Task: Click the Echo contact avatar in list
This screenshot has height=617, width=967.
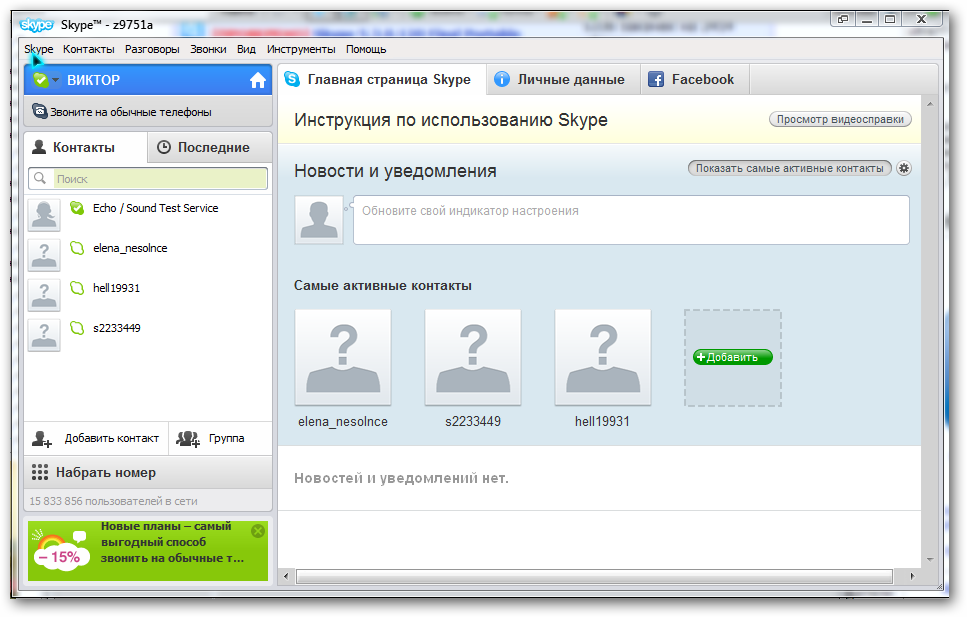Action: [44, 215]
